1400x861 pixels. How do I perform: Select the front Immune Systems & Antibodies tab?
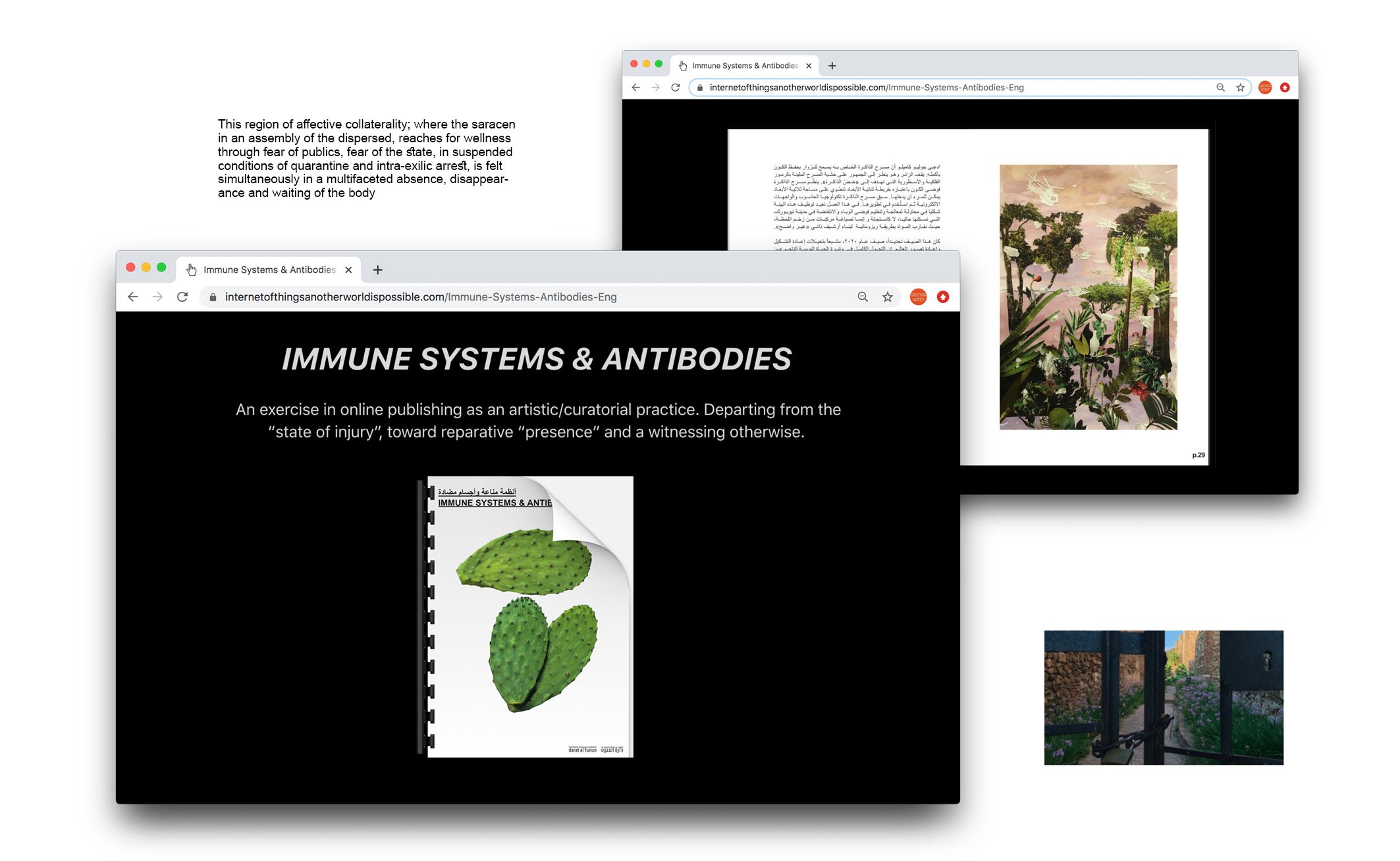269,269
